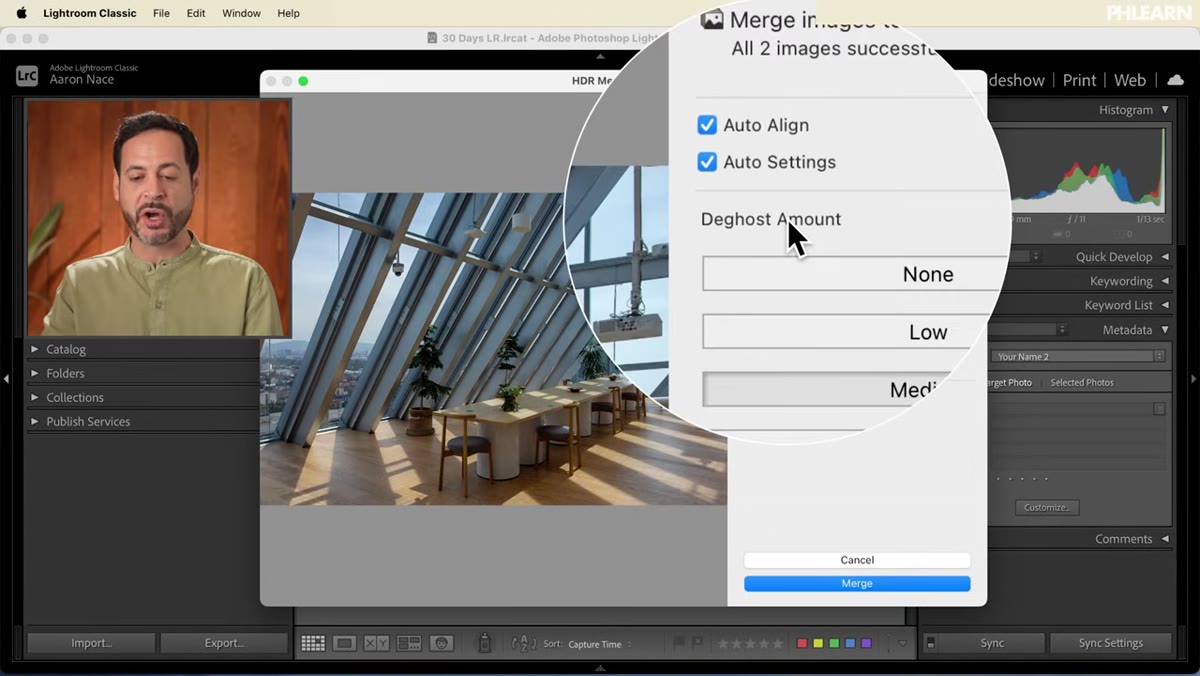Image resolution: width=1200 pixels, height=676 pixels.
Task: Switch to the Web module
Action: [x=1130, y=80]
